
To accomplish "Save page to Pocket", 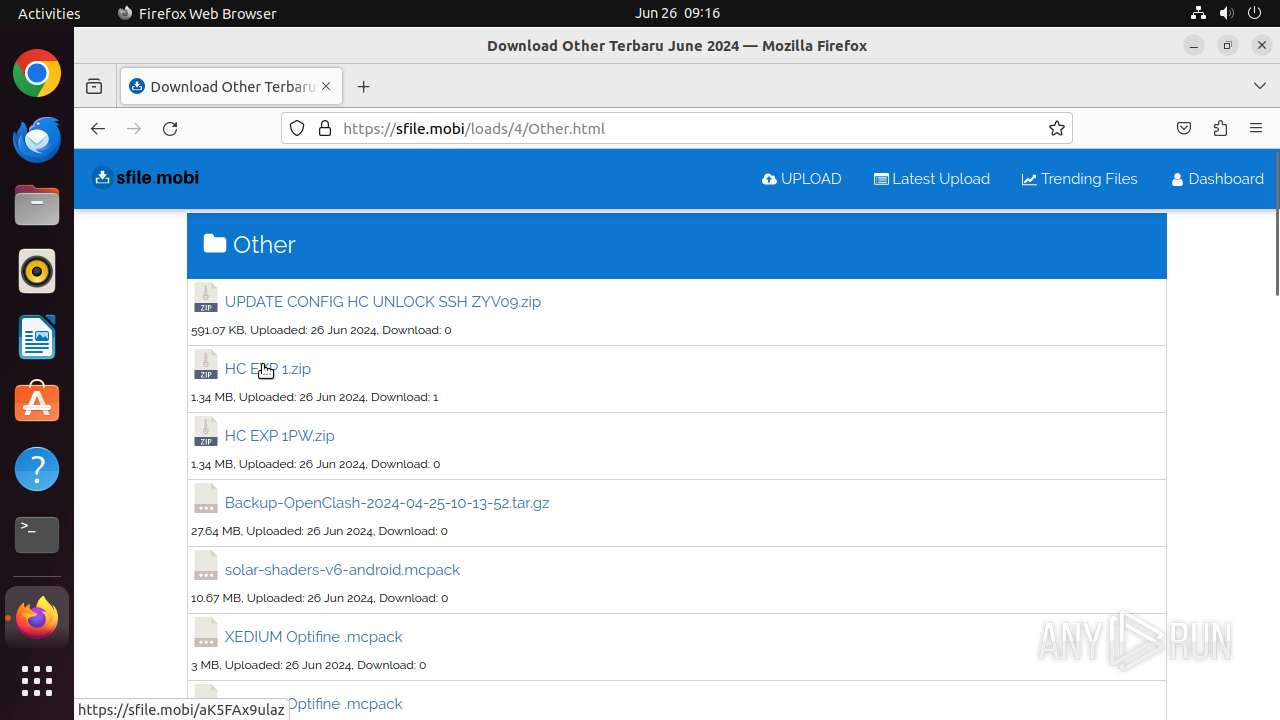I will (x=1184, y=128).
